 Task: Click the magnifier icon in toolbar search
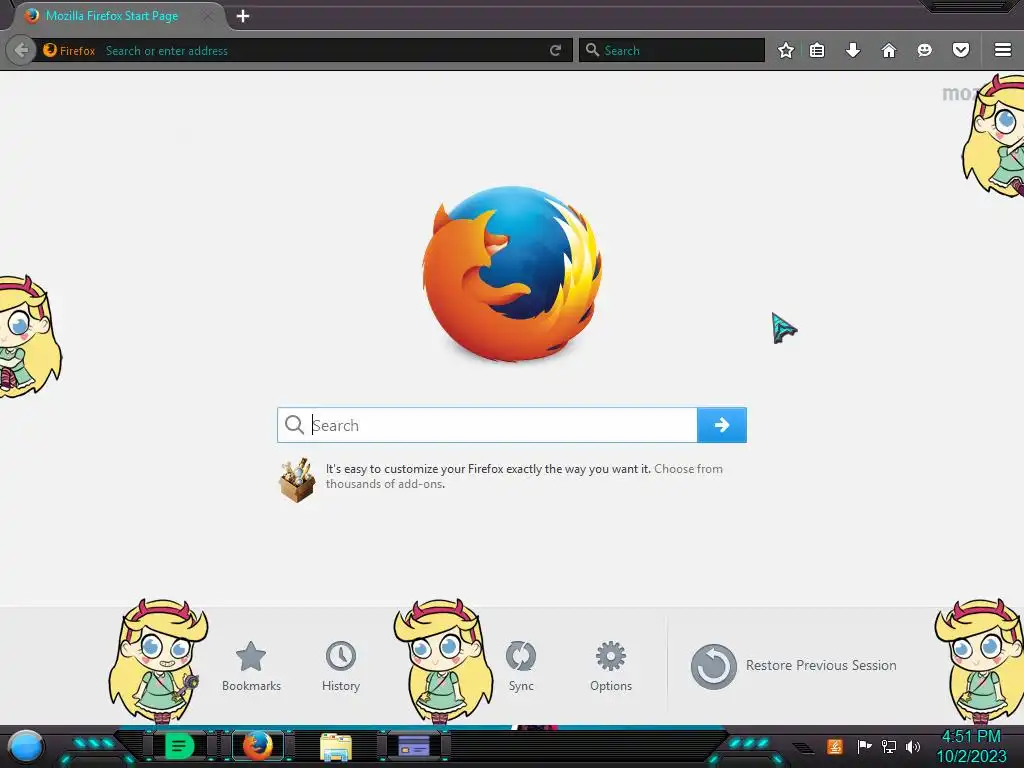tap(592, 50)
